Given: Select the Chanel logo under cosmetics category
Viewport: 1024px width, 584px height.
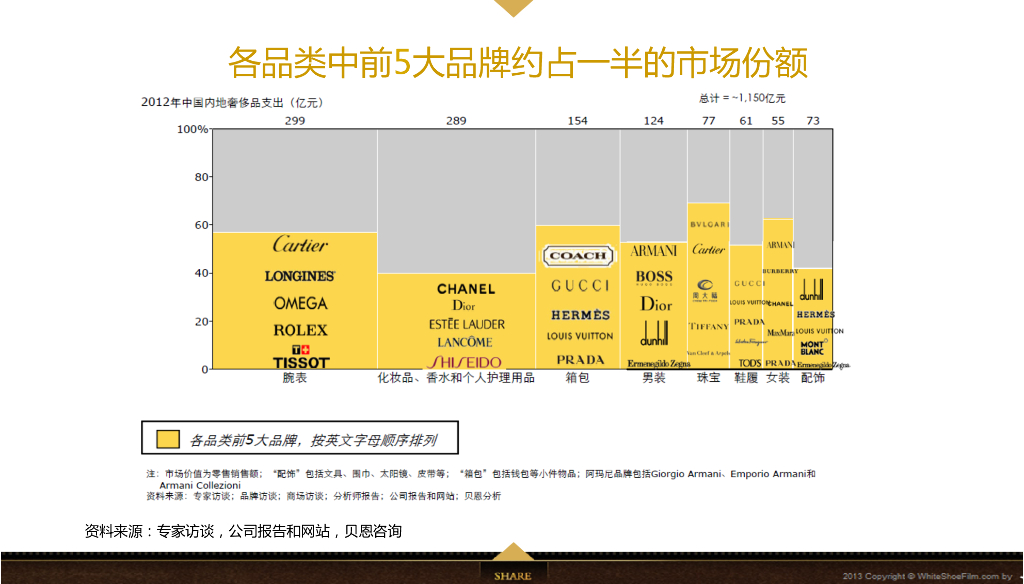Looking at the screenshot, I should coord(468,287).
